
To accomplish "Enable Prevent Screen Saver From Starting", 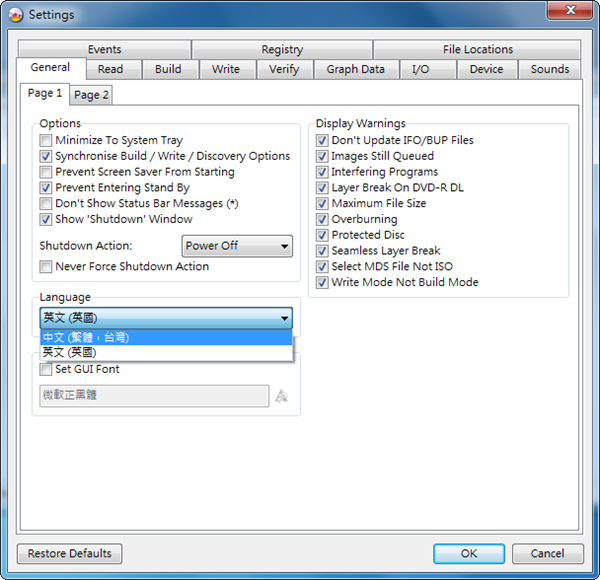I will (46, 172).
